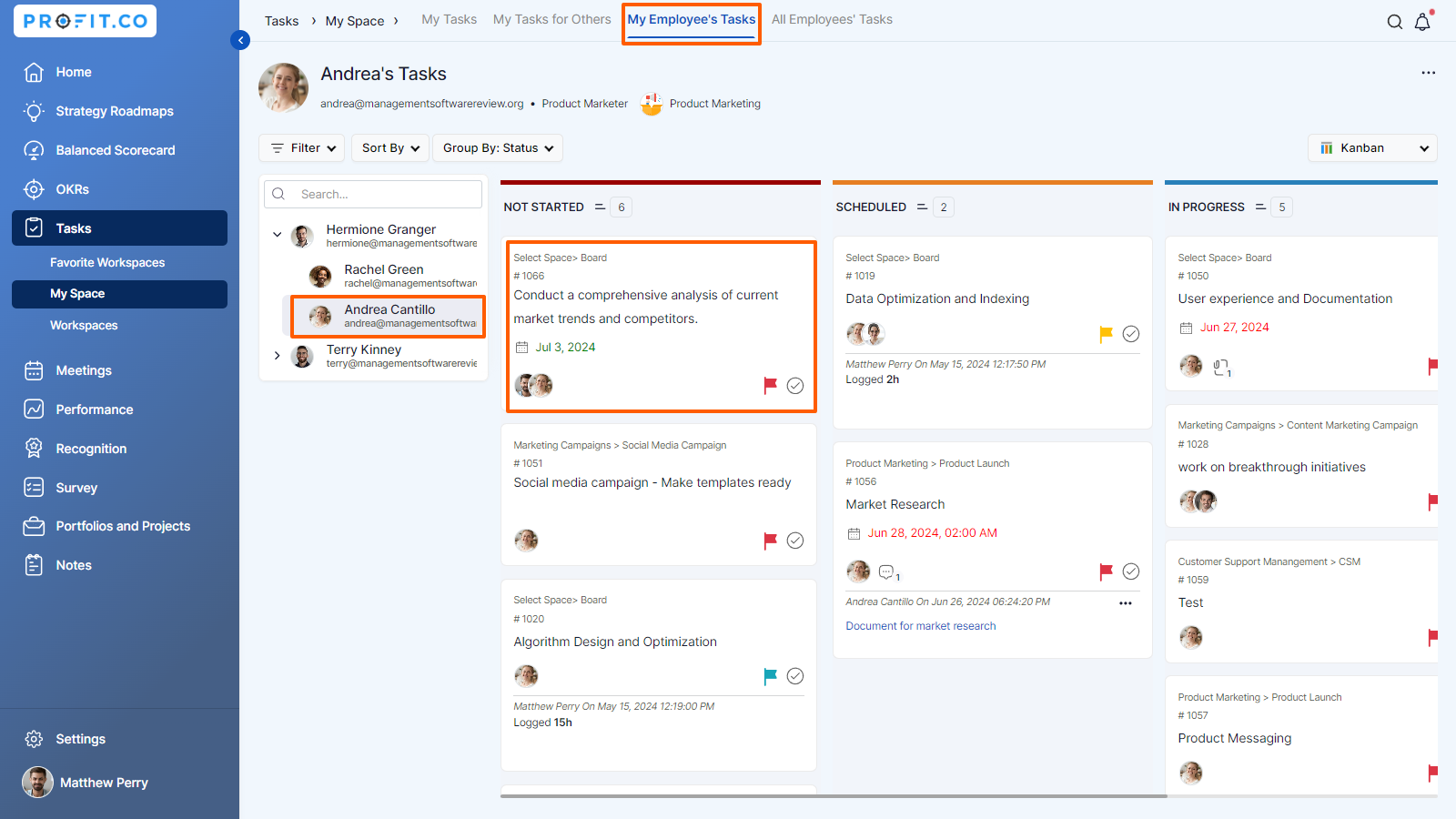1456x819 pixels.
Task: Mark Social media campaign task as complete
Action: click(794, 541)
